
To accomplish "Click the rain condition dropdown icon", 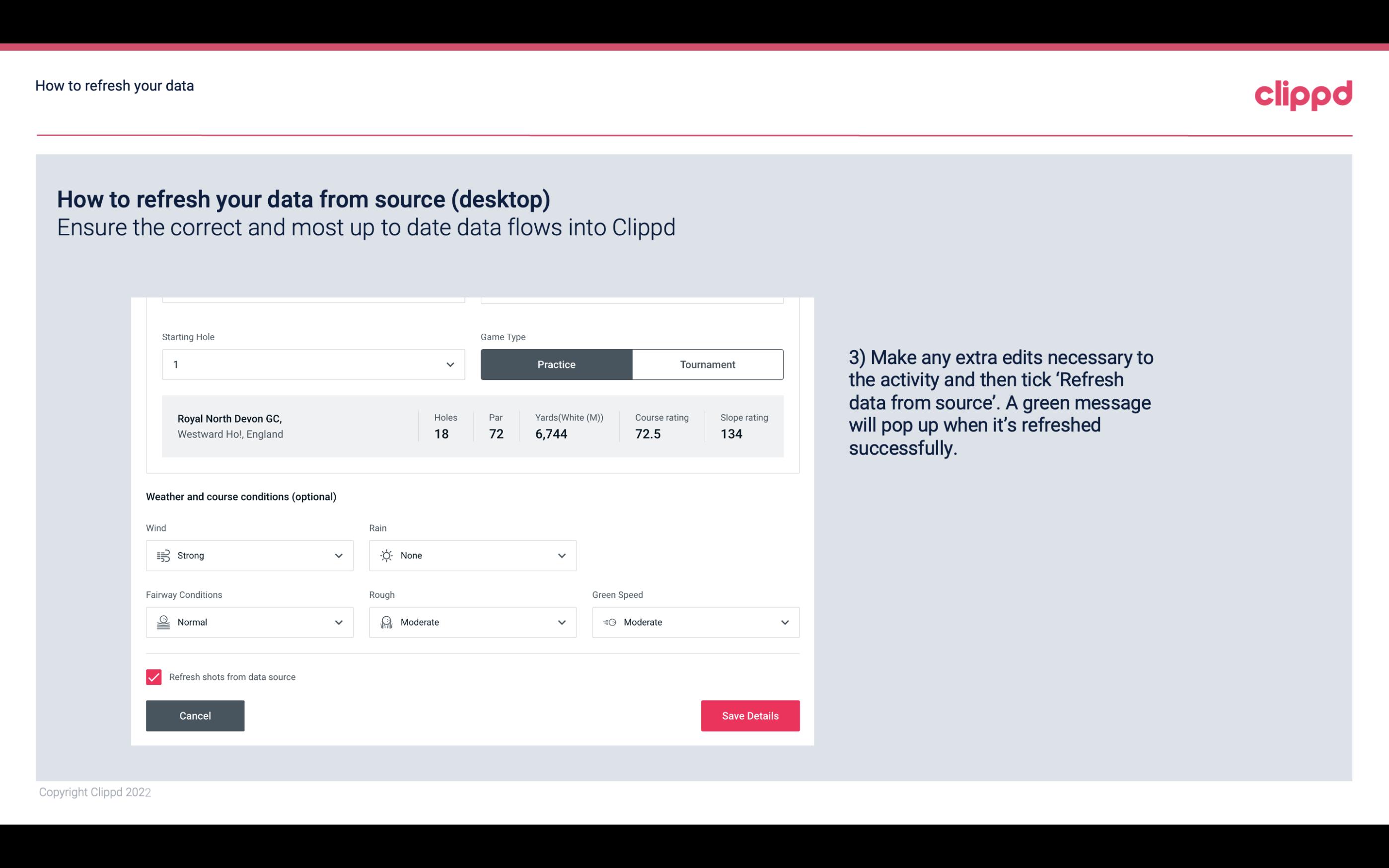I will (x=561, y=556).
